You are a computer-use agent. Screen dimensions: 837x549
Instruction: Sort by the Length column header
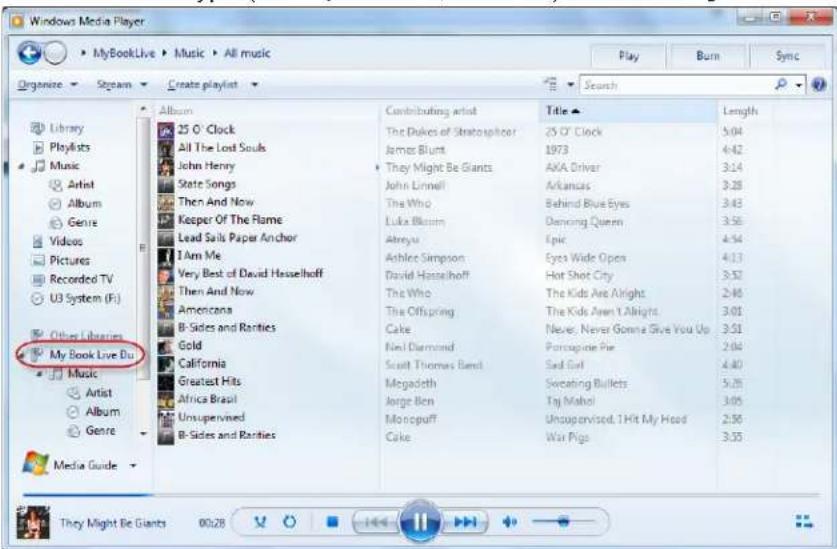click(x=740, y=111)
